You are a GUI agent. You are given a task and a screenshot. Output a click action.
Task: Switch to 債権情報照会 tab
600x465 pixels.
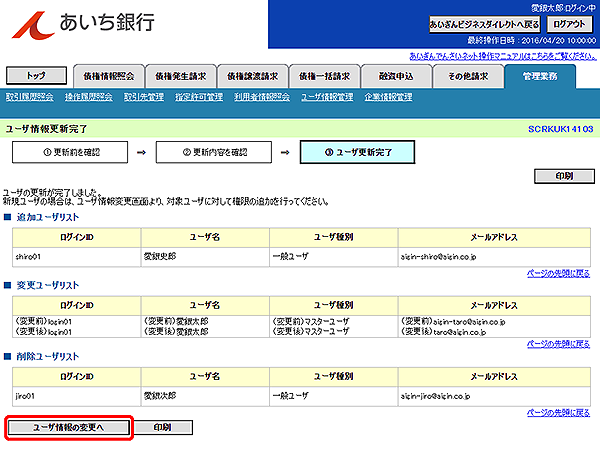[109, 77]
